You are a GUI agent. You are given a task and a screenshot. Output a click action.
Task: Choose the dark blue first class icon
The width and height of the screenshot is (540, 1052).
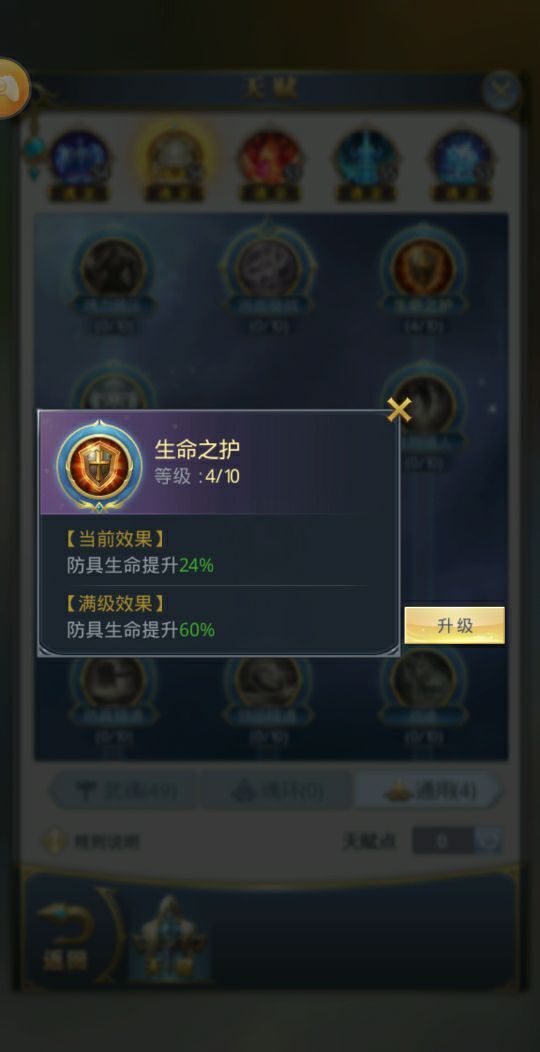click(x=80, y=158)
